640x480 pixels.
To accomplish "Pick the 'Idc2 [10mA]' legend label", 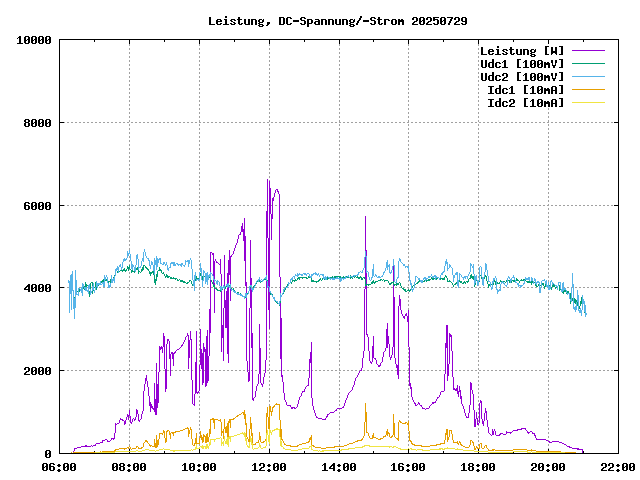I will point(525,103).
